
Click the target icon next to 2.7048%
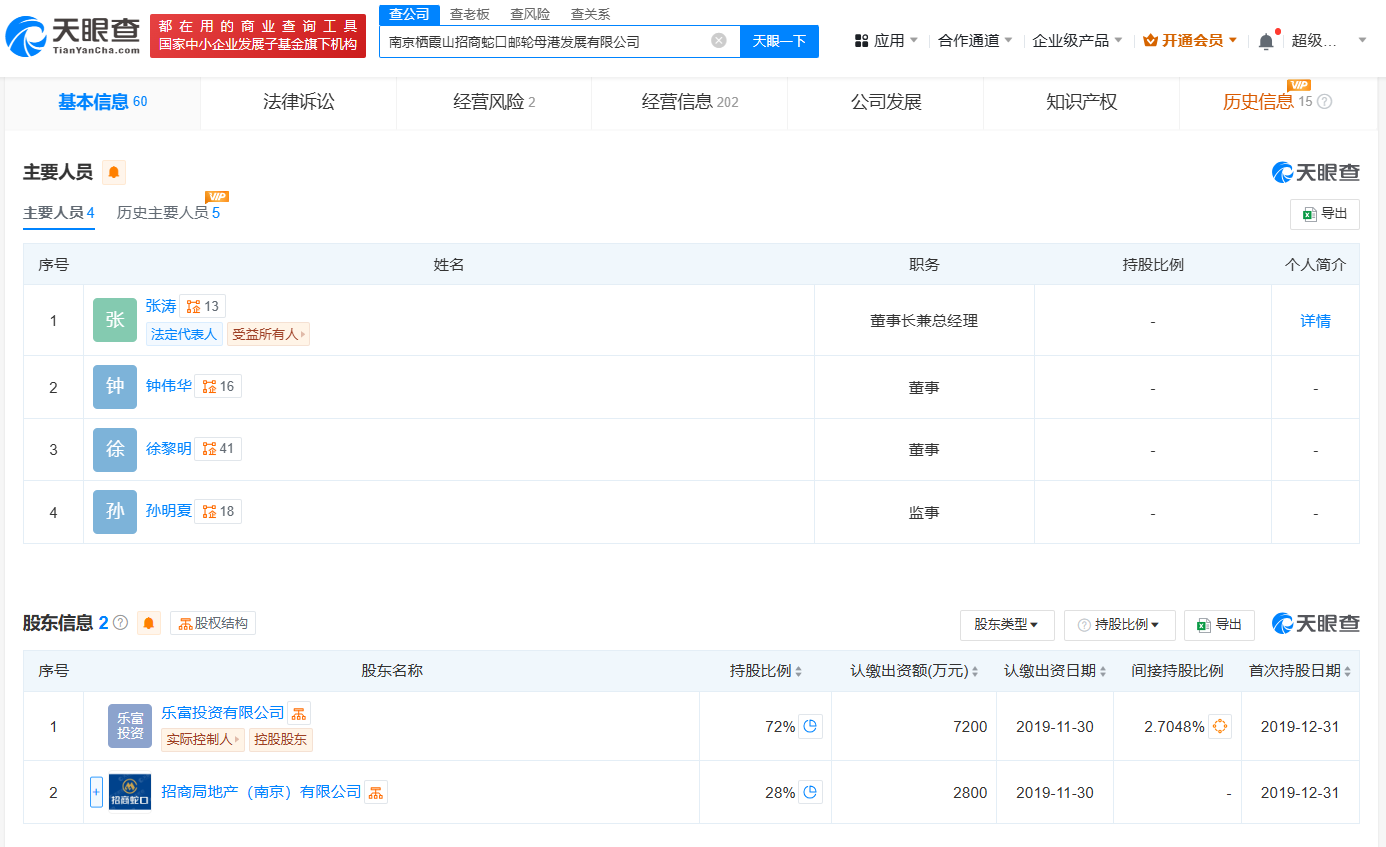coord(1220,727)
